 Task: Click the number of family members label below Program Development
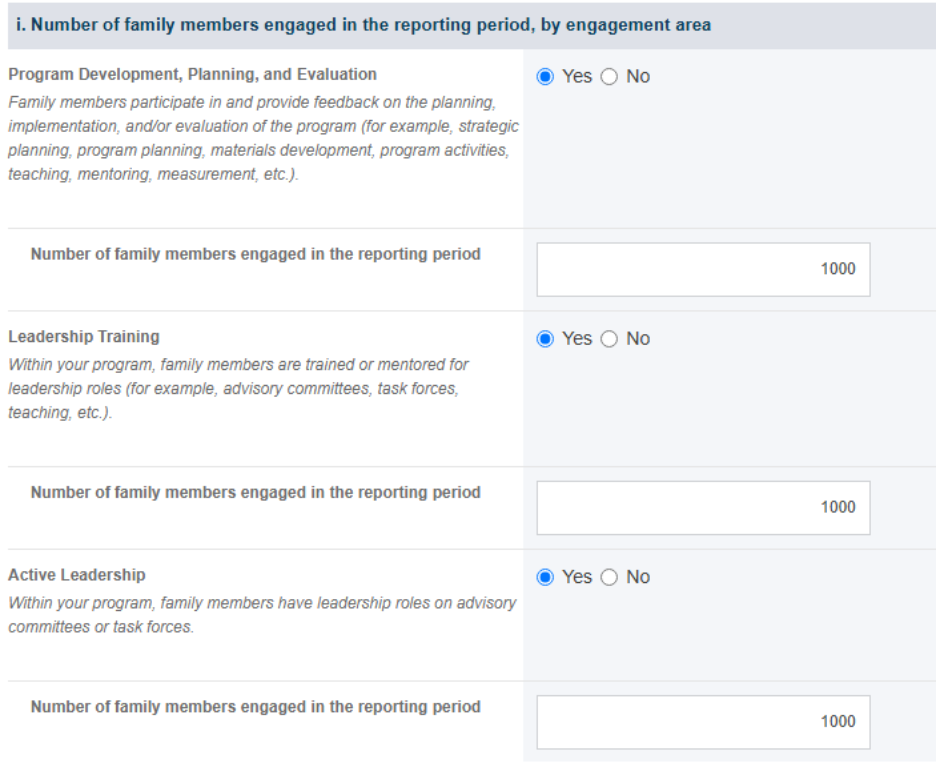pyautogui.click(x=255, y=254)
